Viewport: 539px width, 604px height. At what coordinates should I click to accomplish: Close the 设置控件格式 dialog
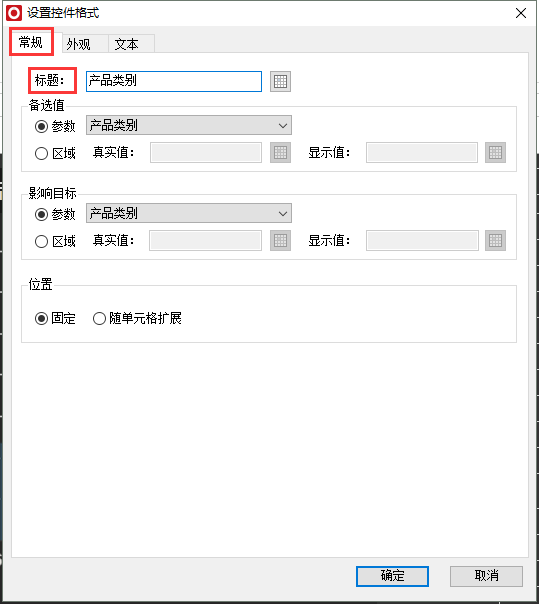coord(521,13)
